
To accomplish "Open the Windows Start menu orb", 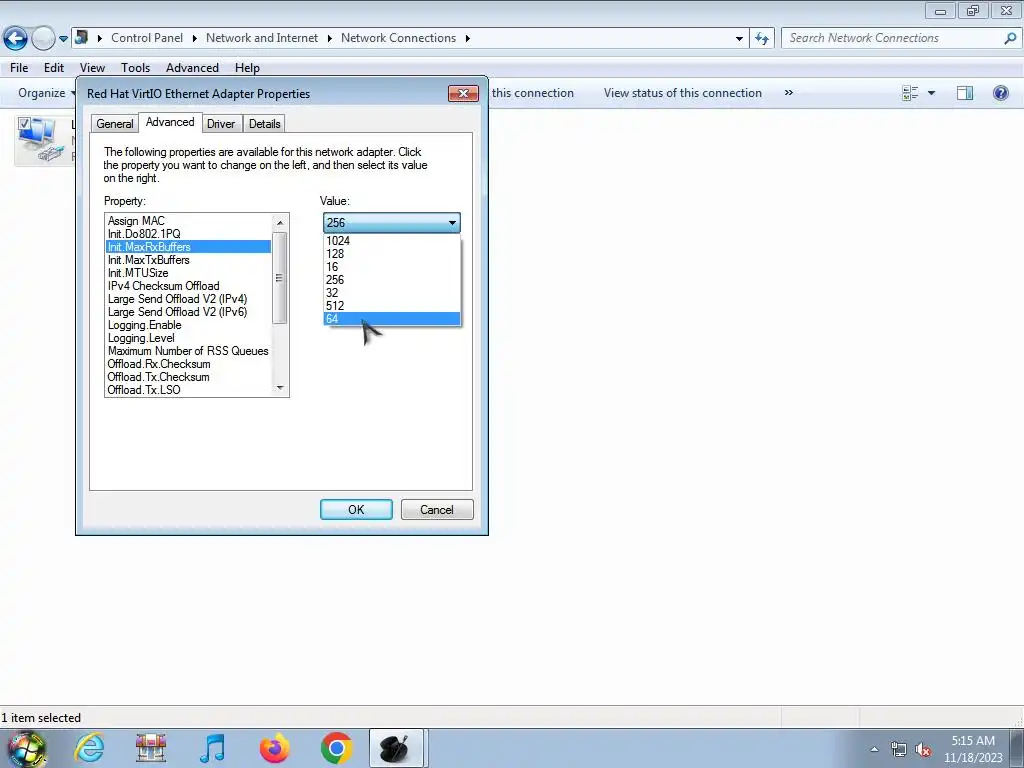I will [x=26, y=749].
